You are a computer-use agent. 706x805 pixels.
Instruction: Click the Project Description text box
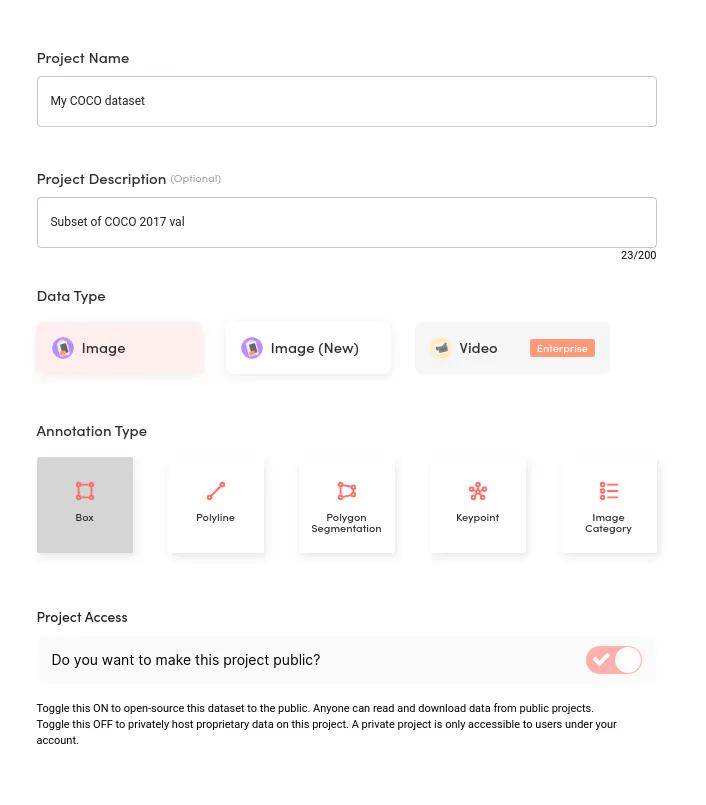[x=346, y=222]
